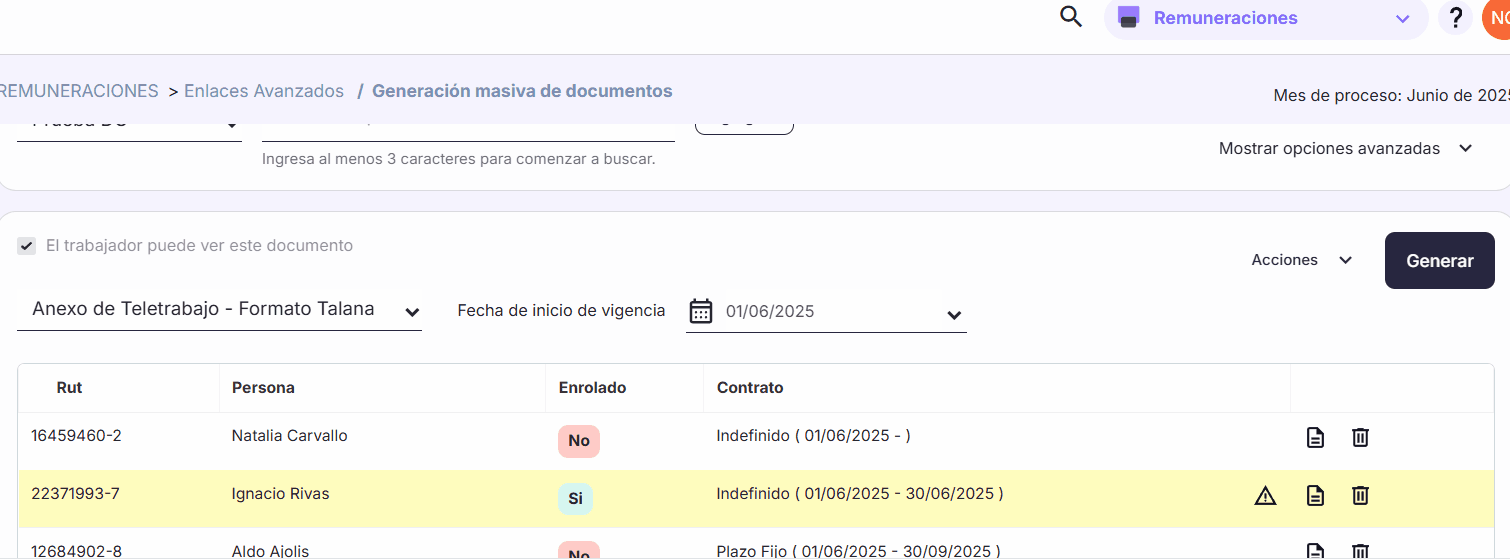Click the Enrolado column header
The width and height of the screenshot is (1510, 559).
[592, 388]
